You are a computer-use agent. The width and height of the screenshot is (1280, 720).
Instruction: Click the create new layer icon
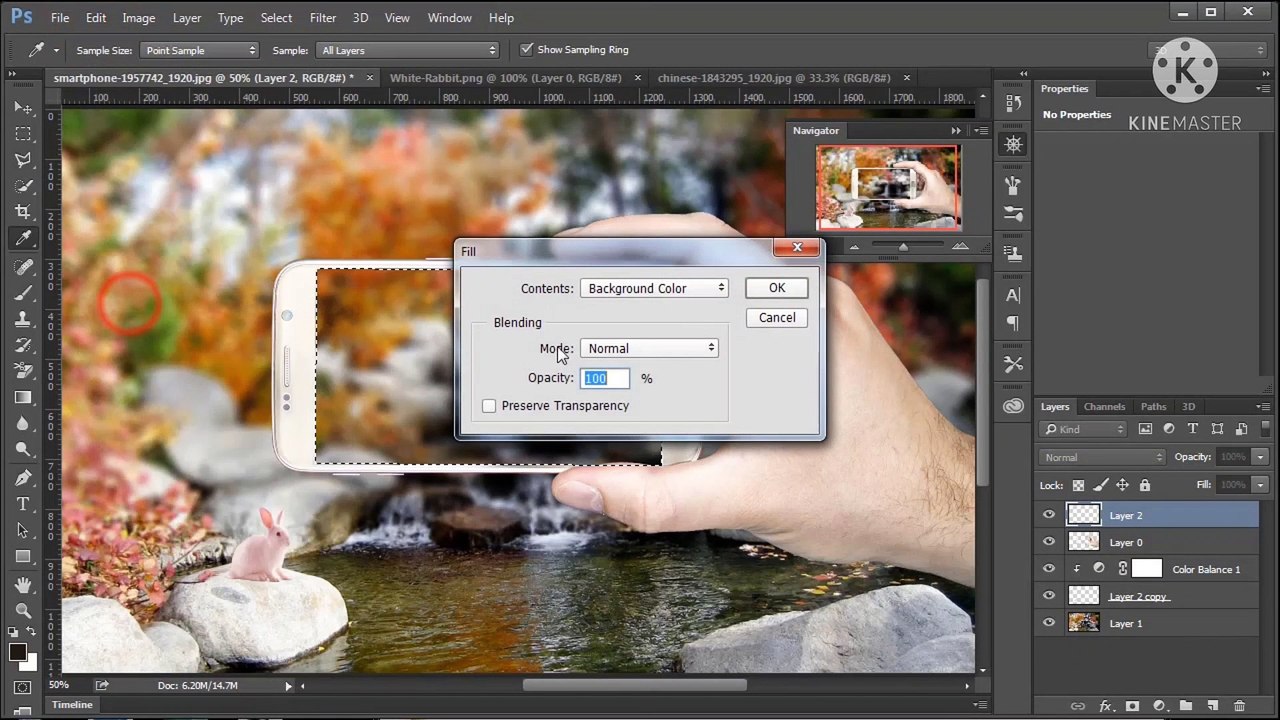point(1212,706)
